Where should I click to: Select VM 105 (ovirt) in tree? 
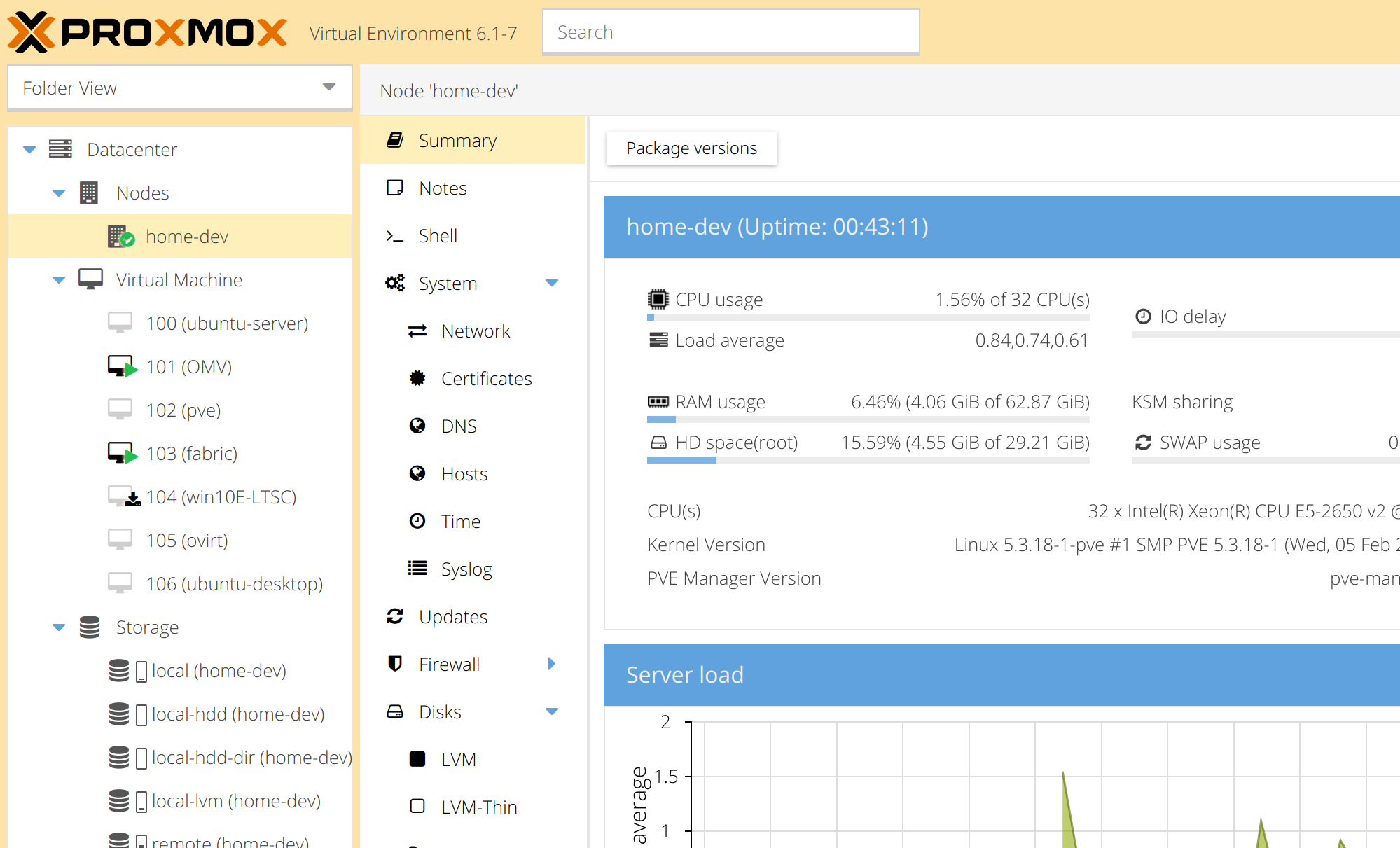coord(180,540)
